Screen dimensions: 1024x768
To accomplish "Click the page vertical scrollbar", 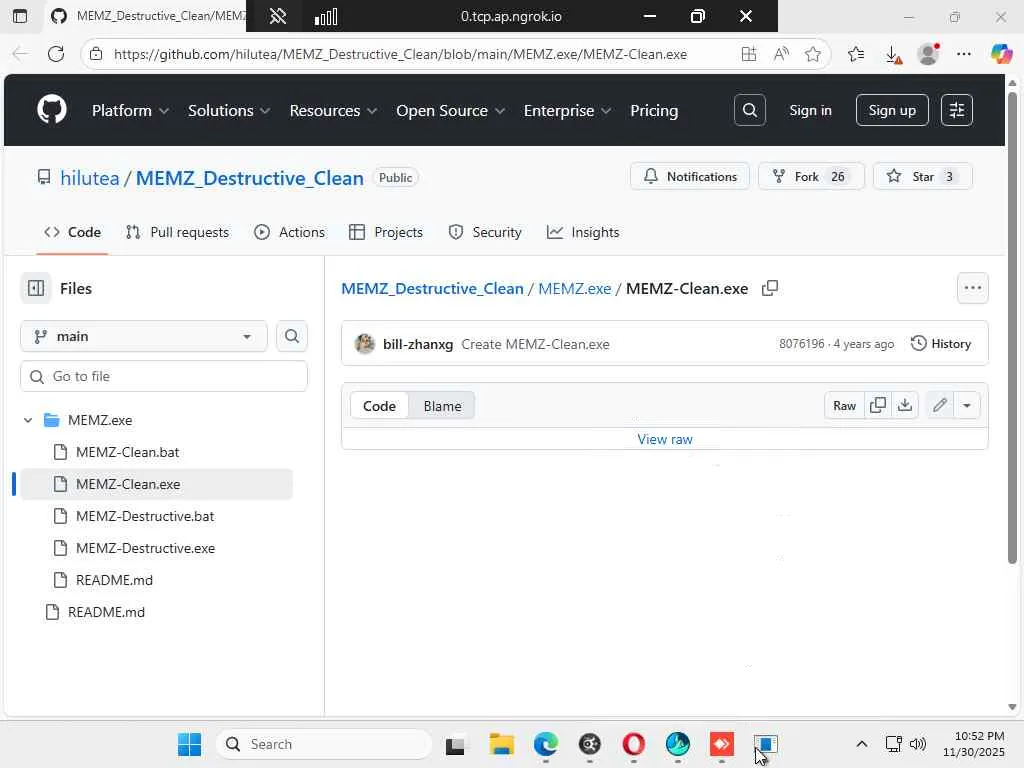I will pos(1012,327).
